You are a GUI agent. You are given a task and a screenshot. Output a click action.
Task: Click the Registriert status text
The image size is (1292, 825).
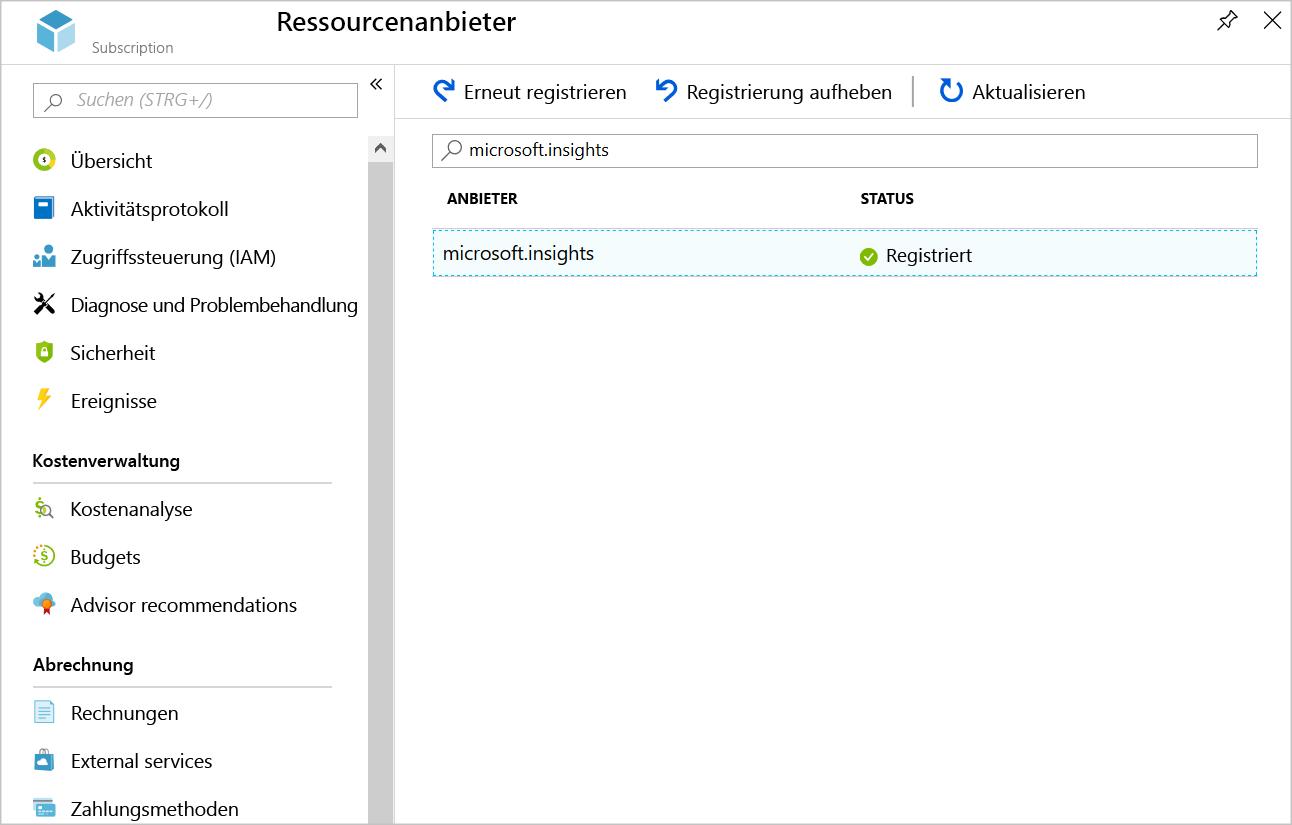click(929, 256)
